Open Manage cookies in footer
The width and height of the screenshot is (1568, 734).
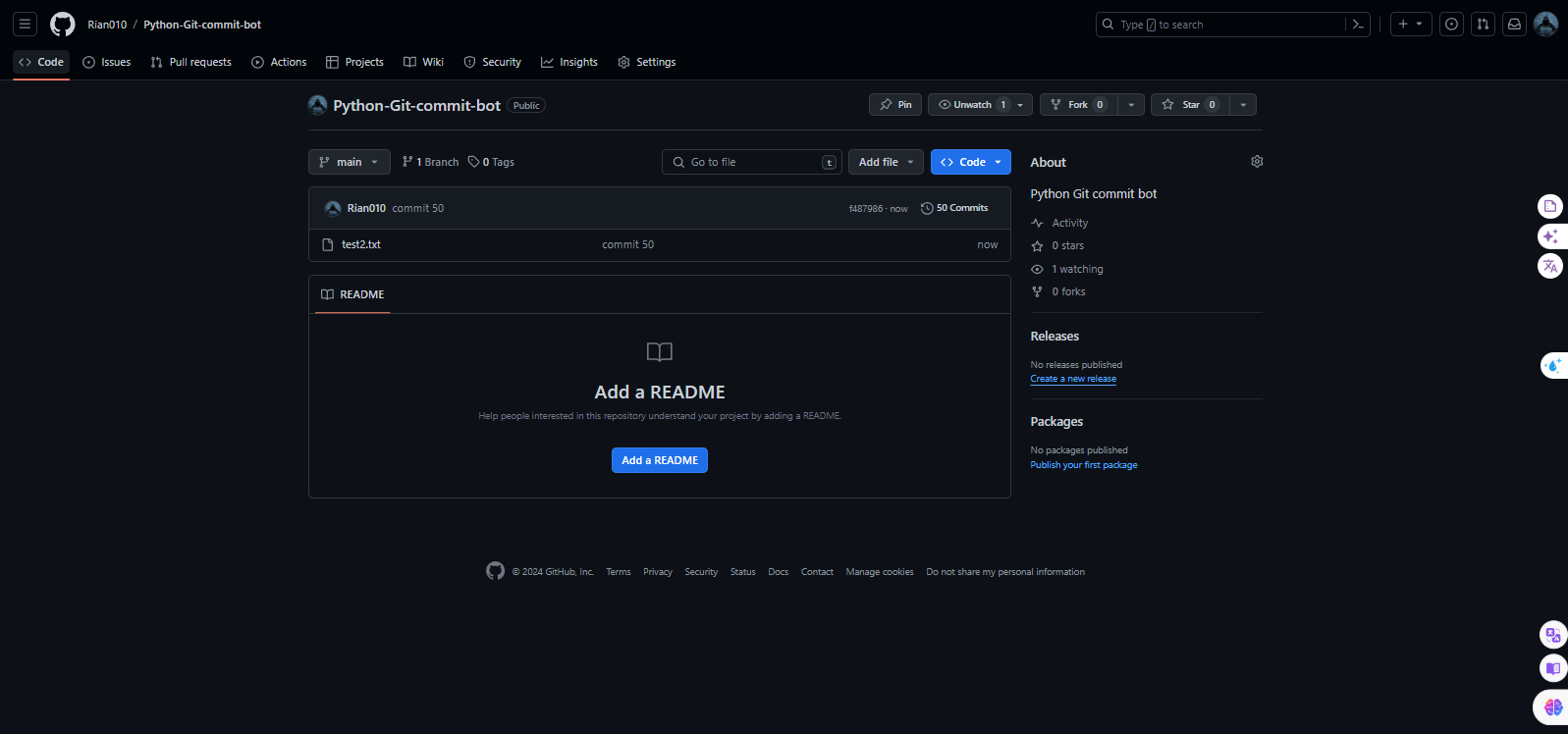(880, 572)
